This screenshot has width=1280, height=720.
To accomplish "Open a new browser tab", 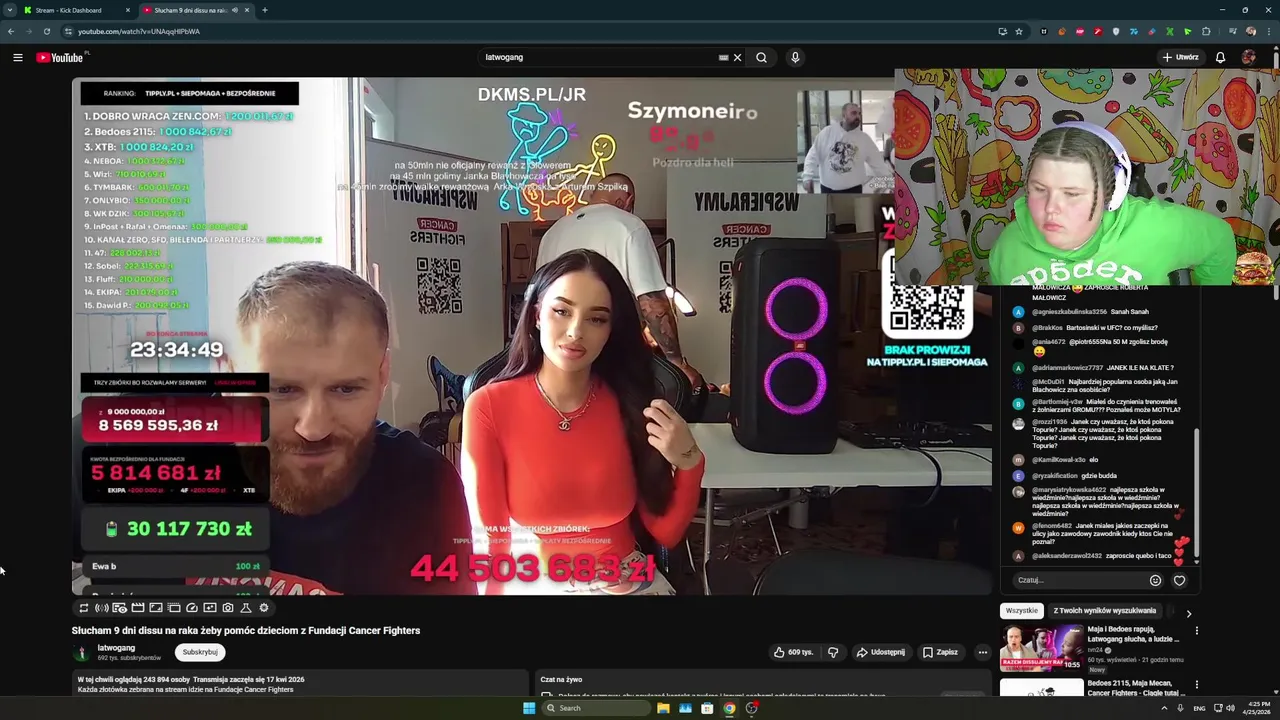I will [264, 10].
